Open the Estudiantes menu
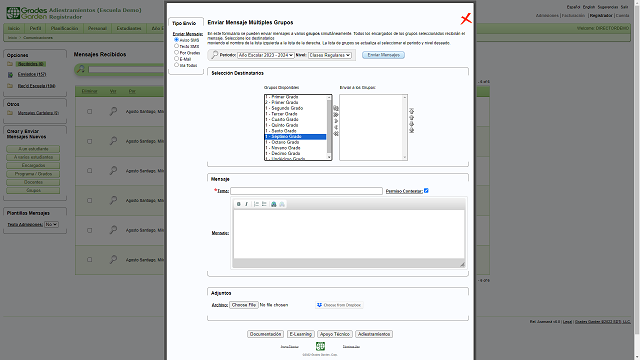This screenshot has width=640, height=360. (x=129, y=29)
